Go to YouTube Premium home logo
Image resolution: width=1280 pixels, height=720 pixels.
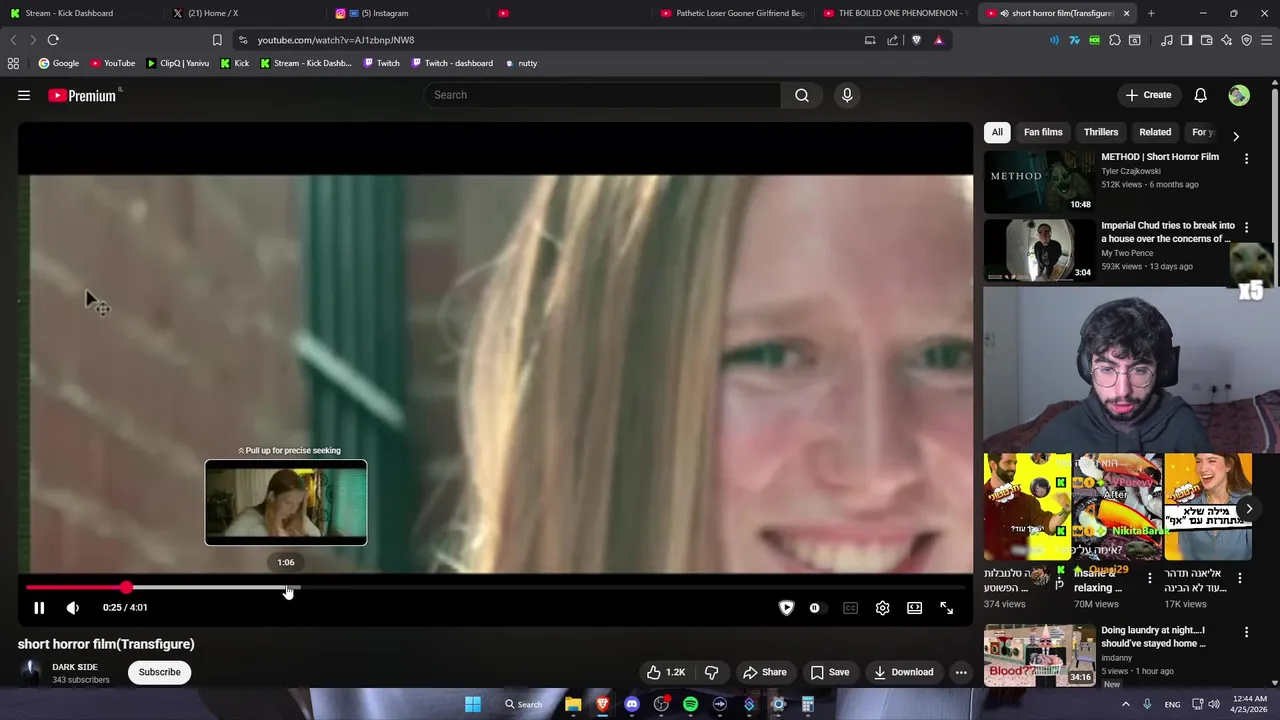tap(84, 95)
